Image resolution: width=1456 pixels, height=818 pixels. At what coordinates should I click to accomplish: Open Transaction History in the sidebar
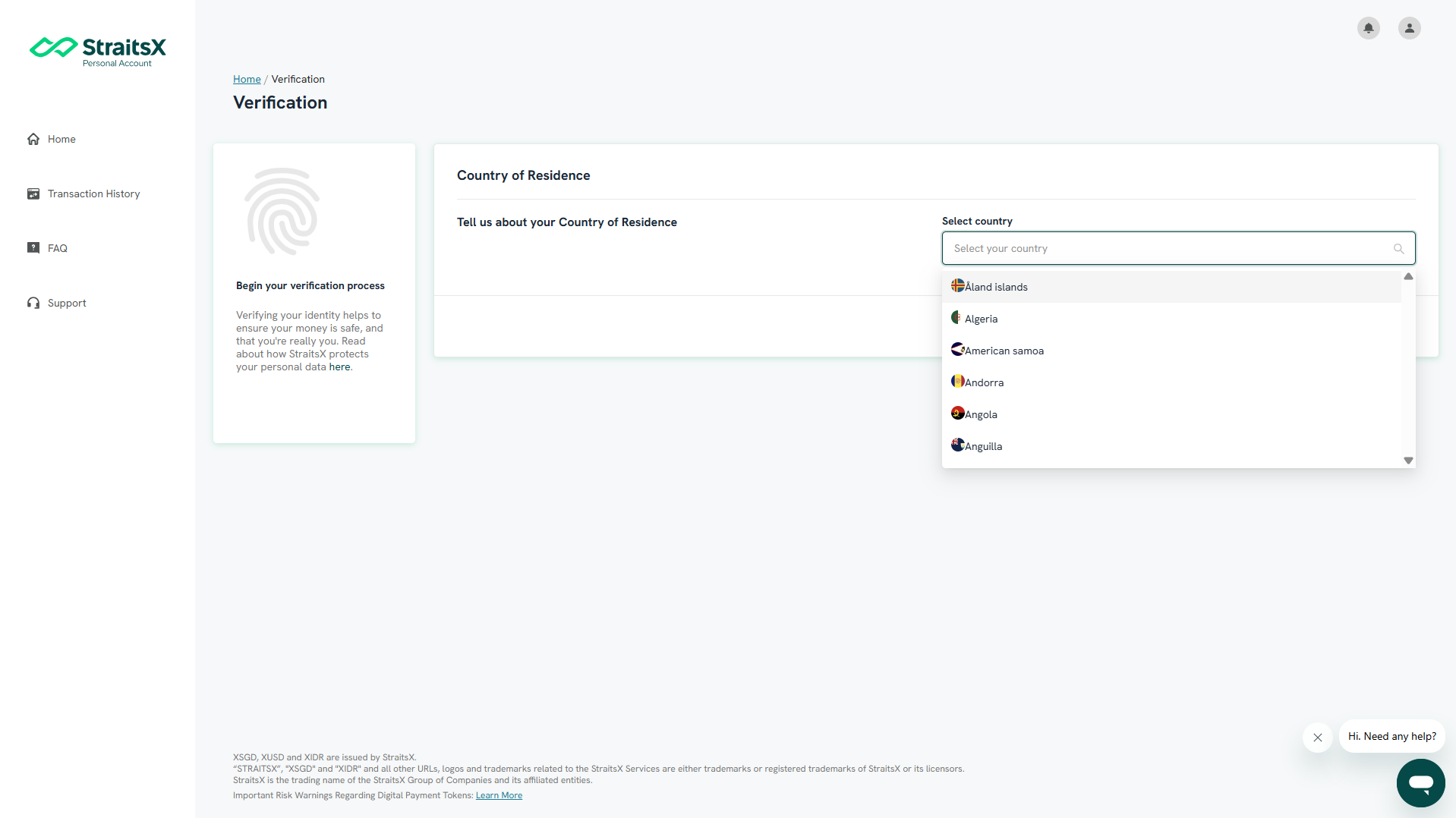[x=93, y=193]
